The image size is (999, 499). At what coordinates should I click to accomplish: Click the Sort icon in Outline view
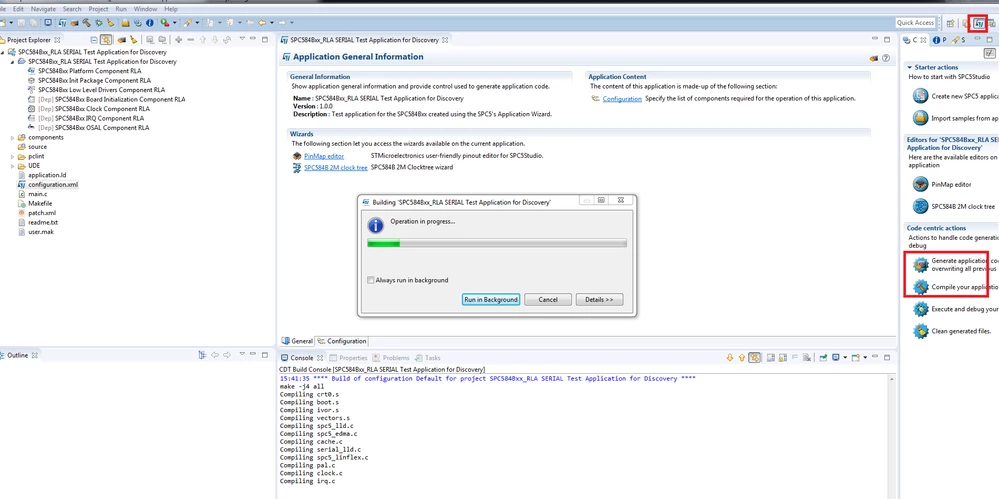coord(203,355)
